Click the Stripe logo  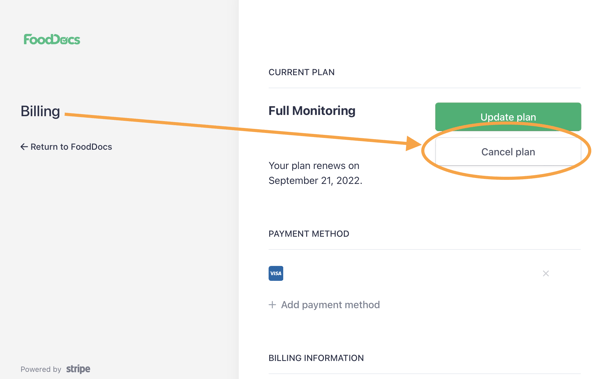coord(78,369)
